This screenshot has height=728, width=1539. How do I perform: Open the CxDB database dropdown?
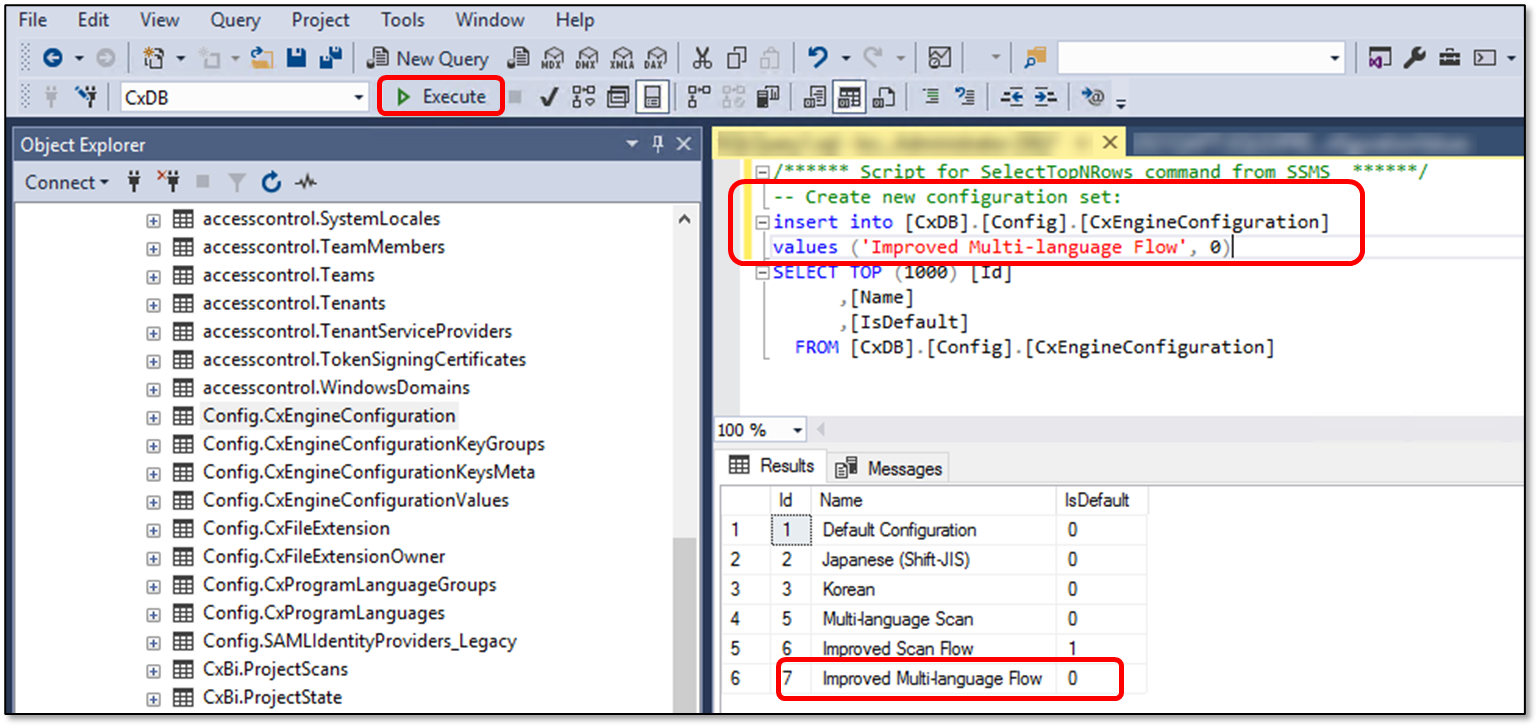360,98
